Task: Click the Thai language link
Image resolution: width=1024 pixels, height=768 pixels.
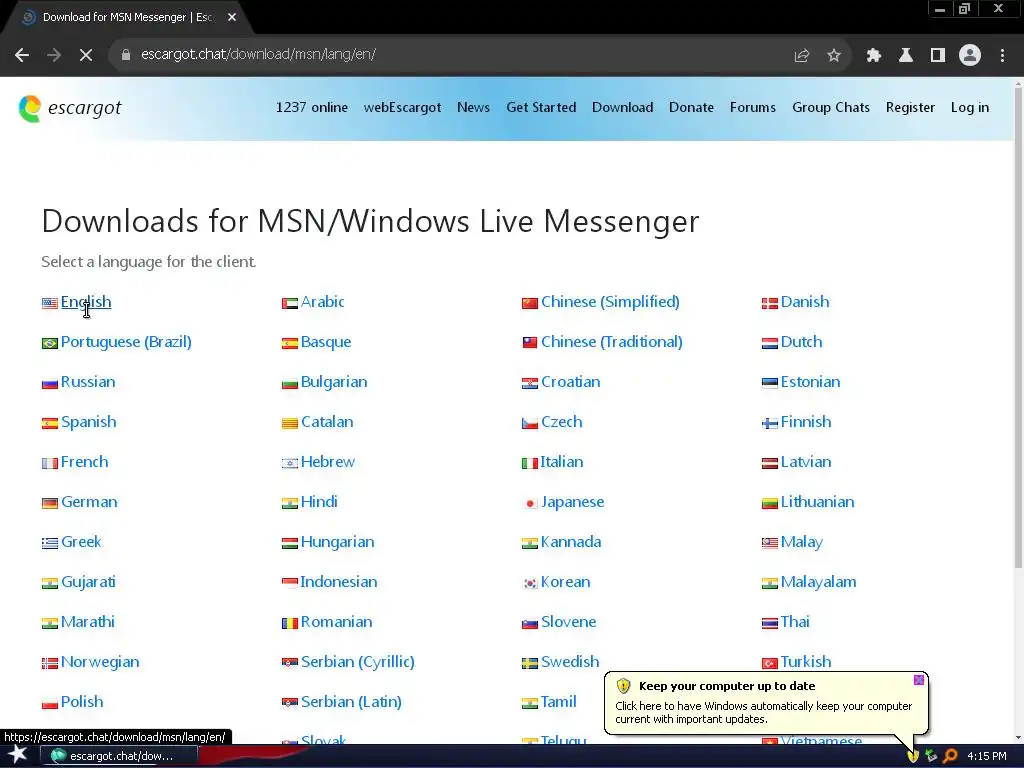Action: coord(795,622)
